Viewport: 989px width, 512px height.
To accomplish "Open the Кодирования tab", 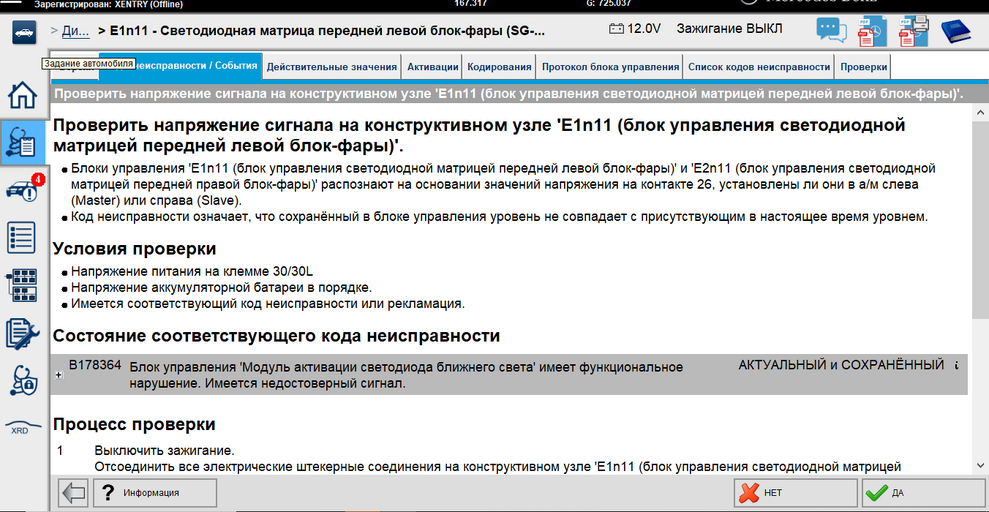I will point(500,67).
